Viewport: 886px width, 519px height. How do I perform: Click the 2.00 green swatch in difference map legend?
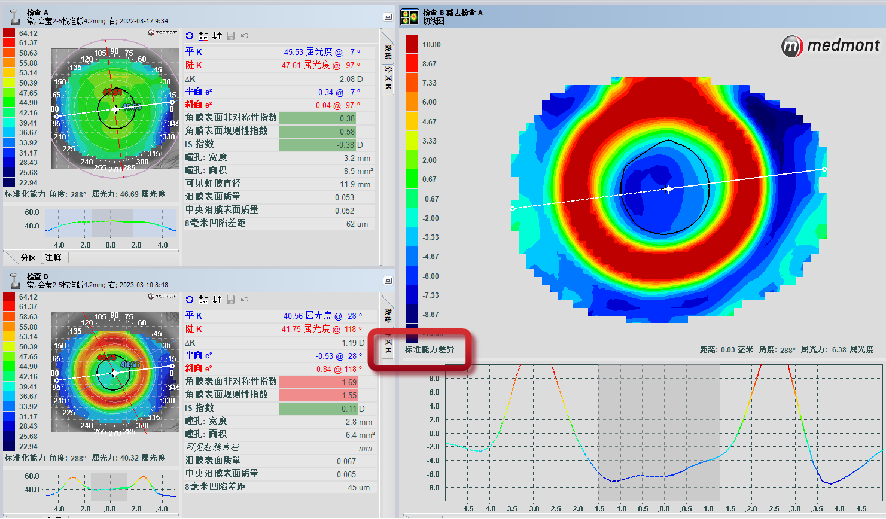point(412,160)
